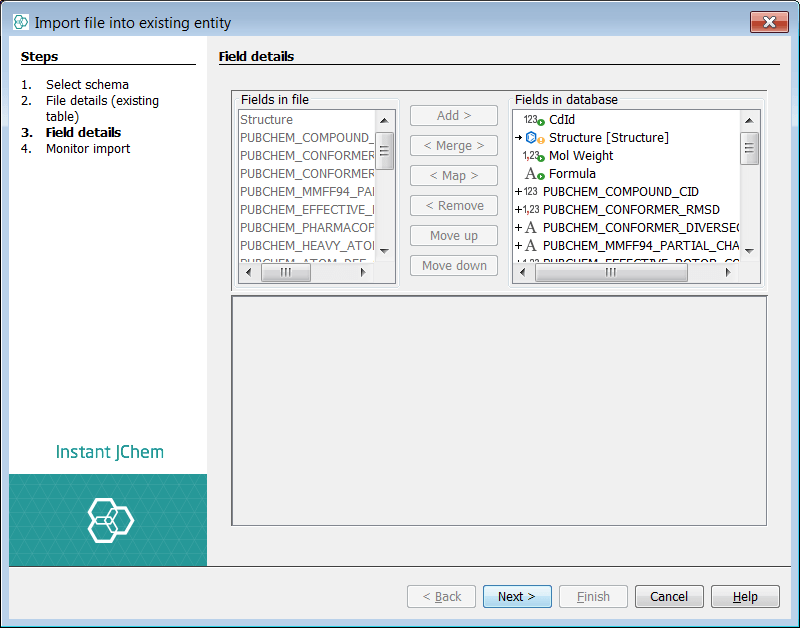
Task: Select PUBCHEM_PHARMACOP field in file list
Action: (307, 228)
